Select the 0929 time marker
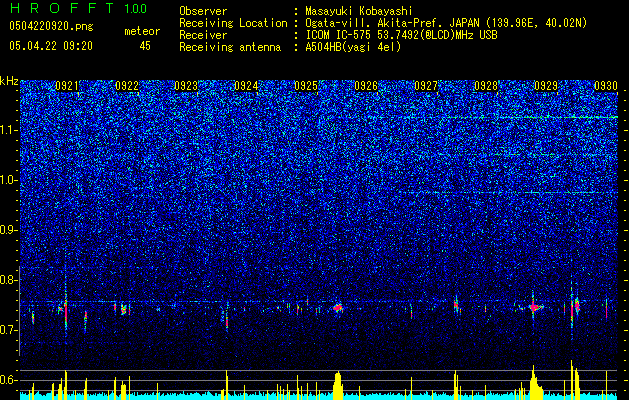The height and width of the screenshot is (400, 629). pos(546,86)
